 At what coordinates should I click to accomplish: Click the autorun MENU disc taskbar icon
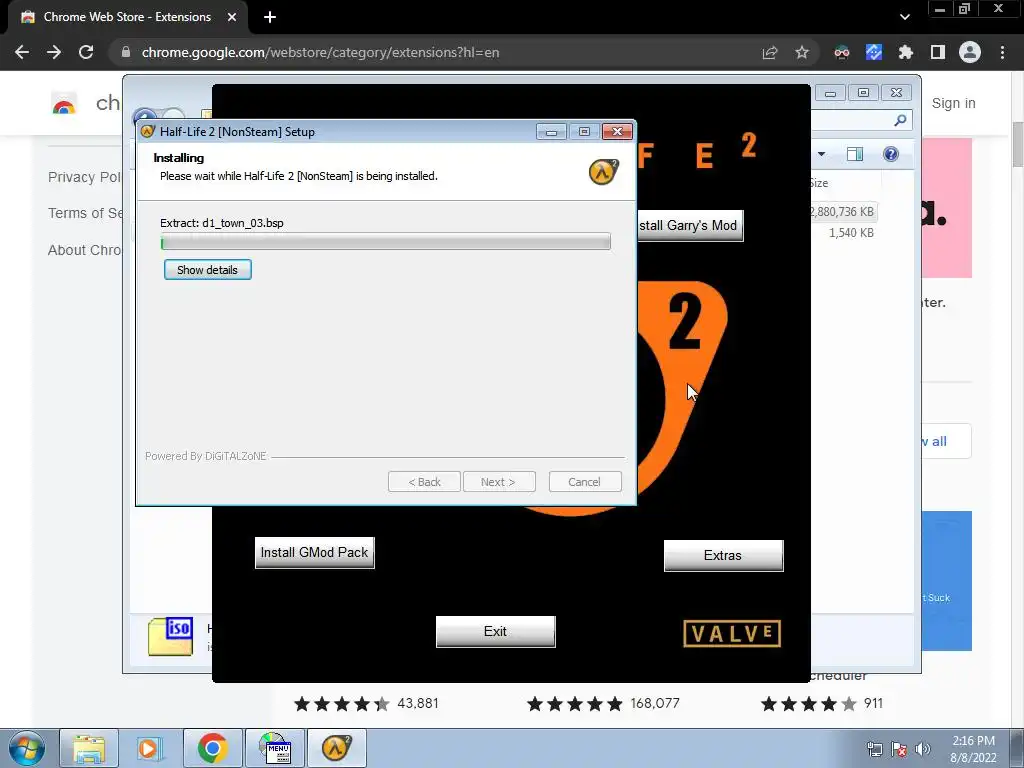[x=275, y=748]
